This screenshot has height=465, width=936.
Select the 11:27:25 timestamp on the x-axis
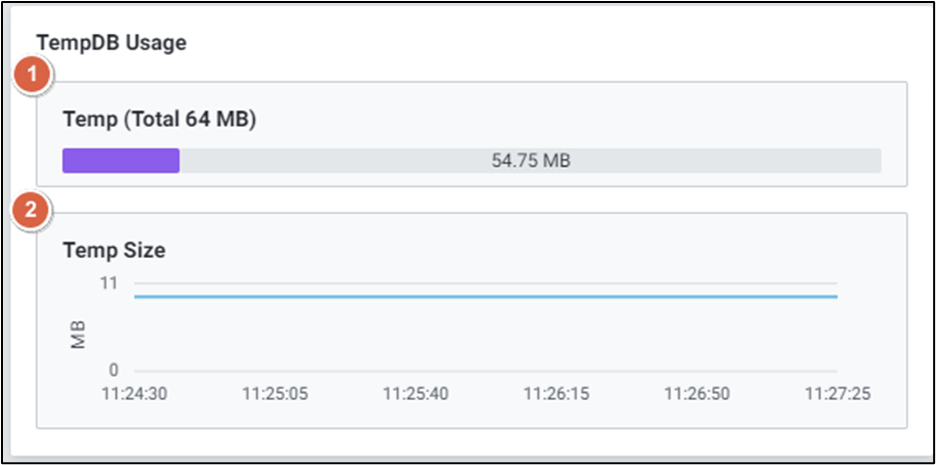coord(838,394)
